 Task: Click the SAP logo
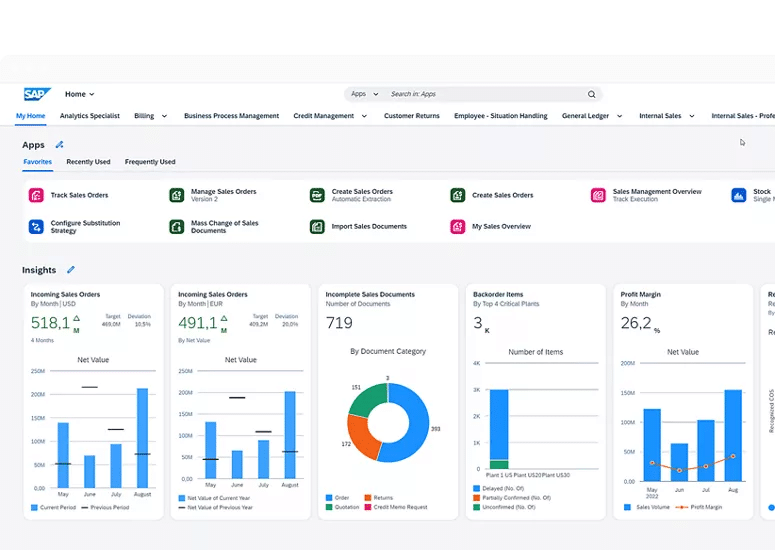(38, 94)
